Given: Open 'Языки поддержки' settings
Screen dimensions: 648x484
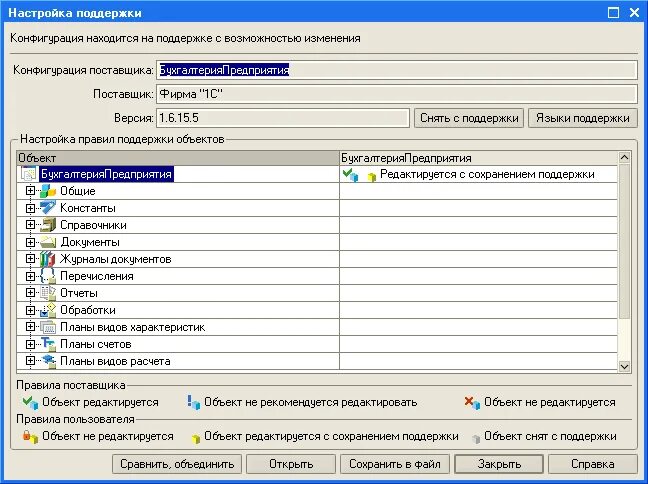Looking at the screenshot, I should (x=583, y=118).
